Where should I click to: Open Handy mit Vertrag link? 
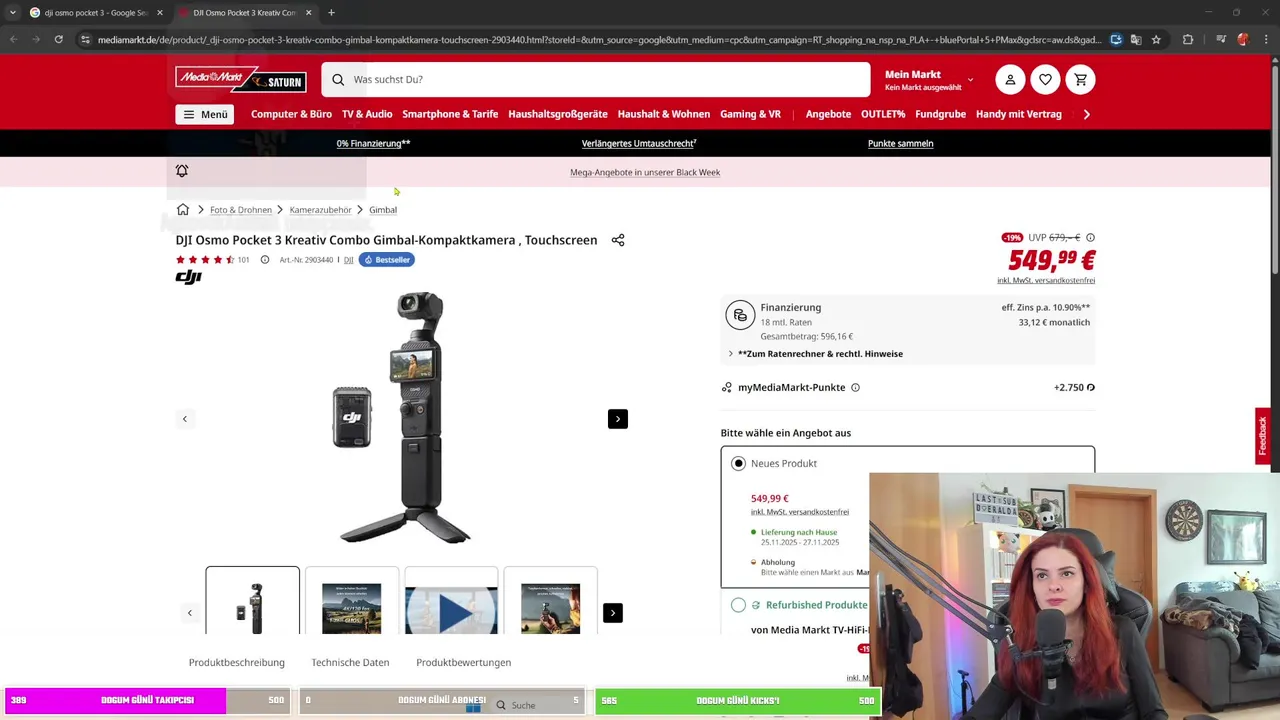coord(1019,114)
